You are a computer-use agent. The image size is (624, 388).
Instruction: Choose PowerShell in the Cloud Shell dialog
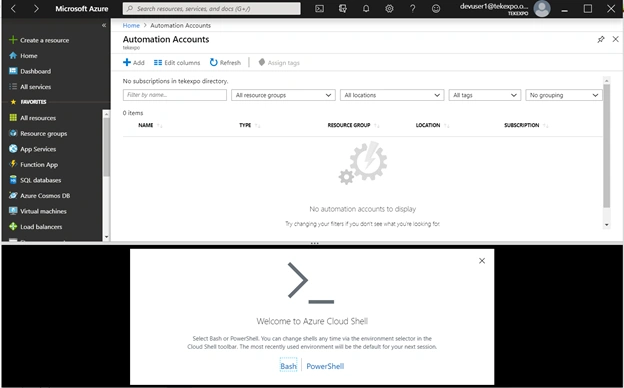click(325, 366)
